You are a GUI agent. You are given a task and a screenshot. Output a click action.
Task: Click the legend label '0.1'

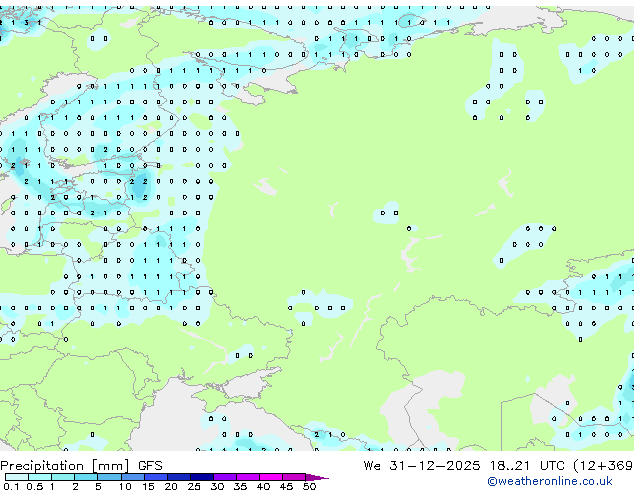(x=11, y=486)
